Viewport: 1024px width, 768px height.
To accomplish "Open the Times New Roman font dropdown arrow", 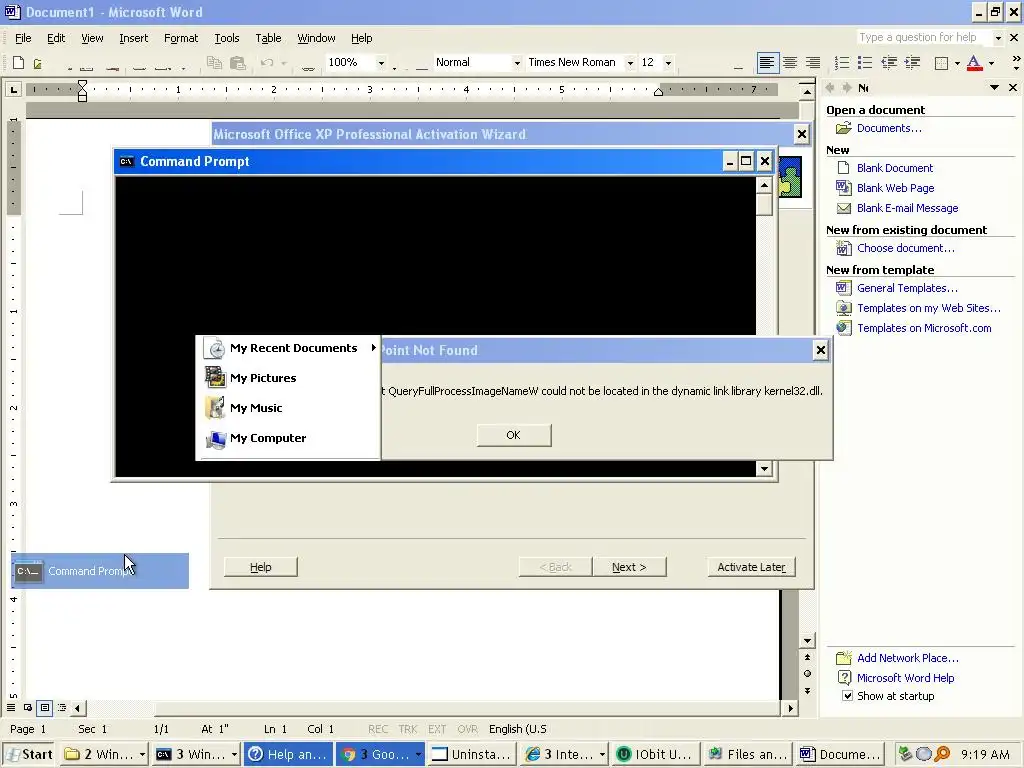I will 630,63.
